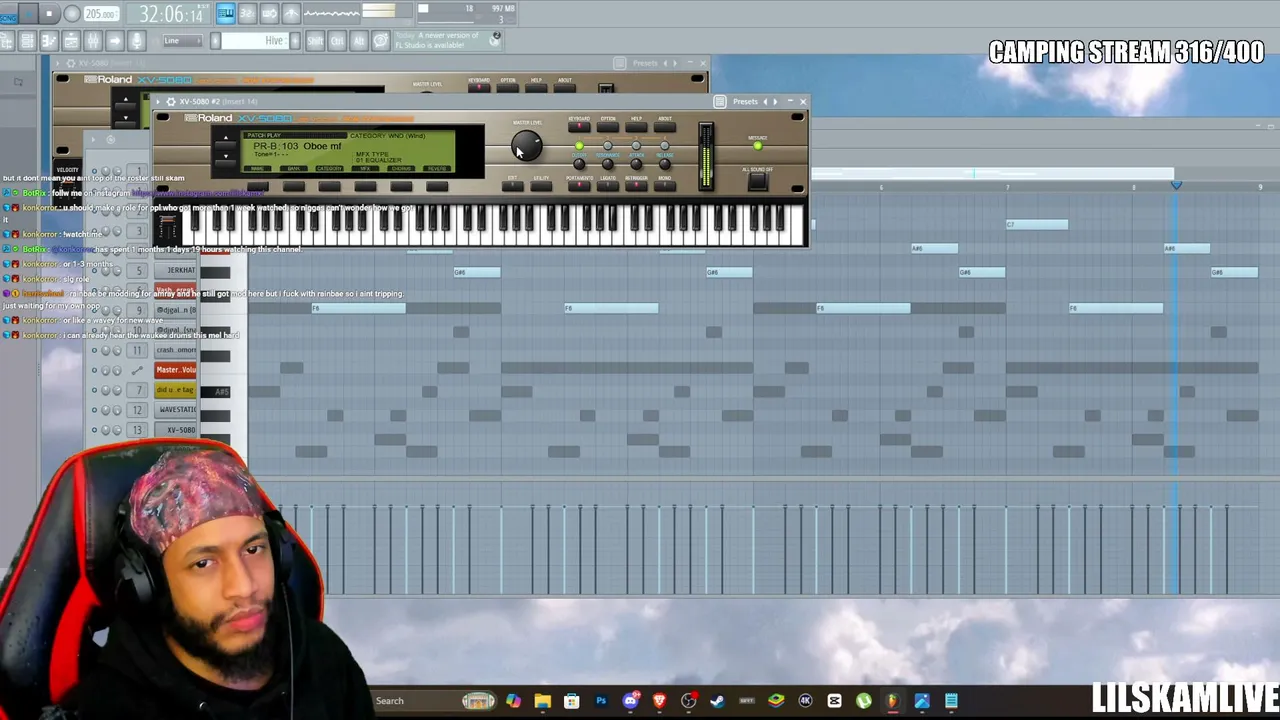Screen dimensions: 1280x720
Task: Toggle LEGATO on the XV-5080
Action: click(608, 186)
